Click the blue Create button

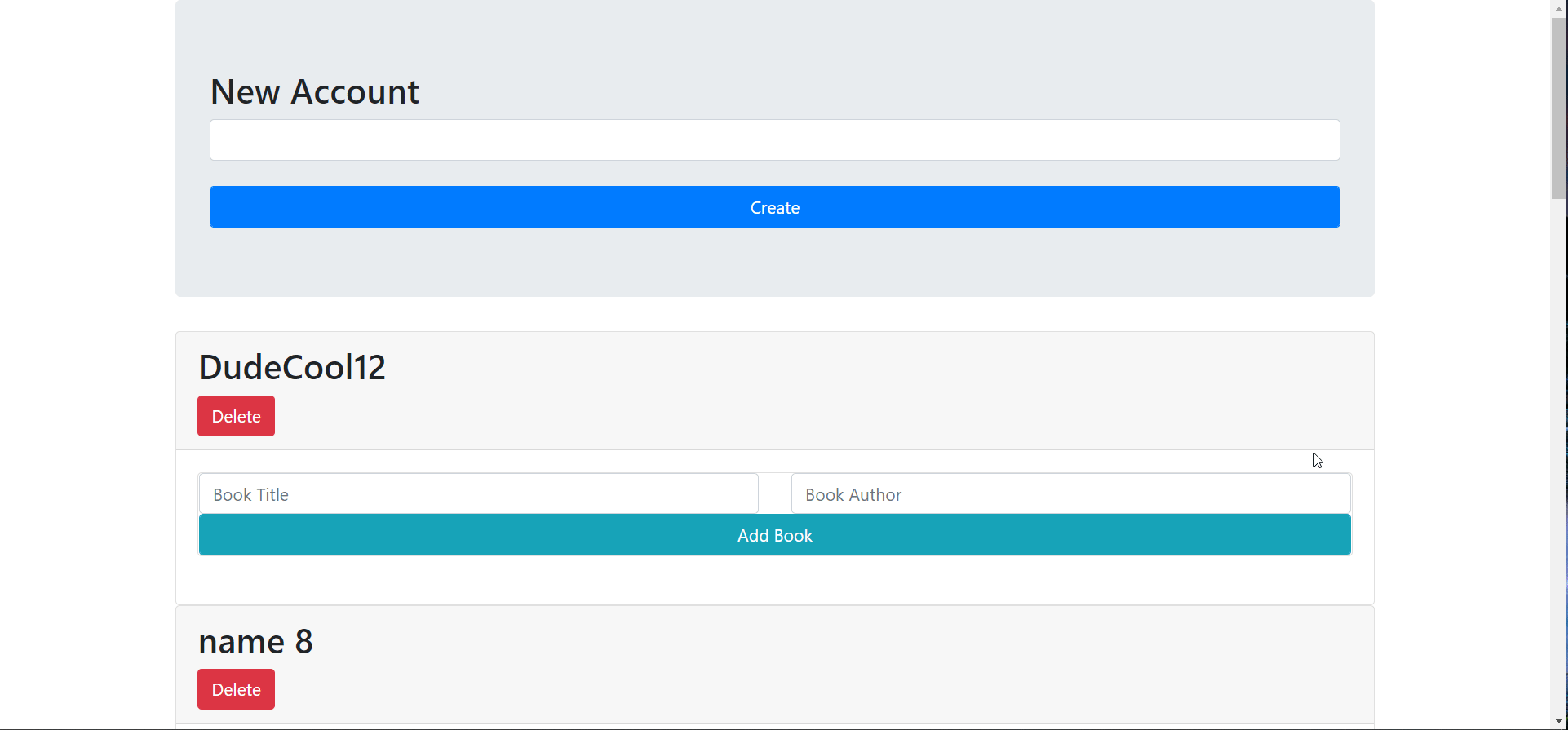pyautogui.click(x=774, y=207)
